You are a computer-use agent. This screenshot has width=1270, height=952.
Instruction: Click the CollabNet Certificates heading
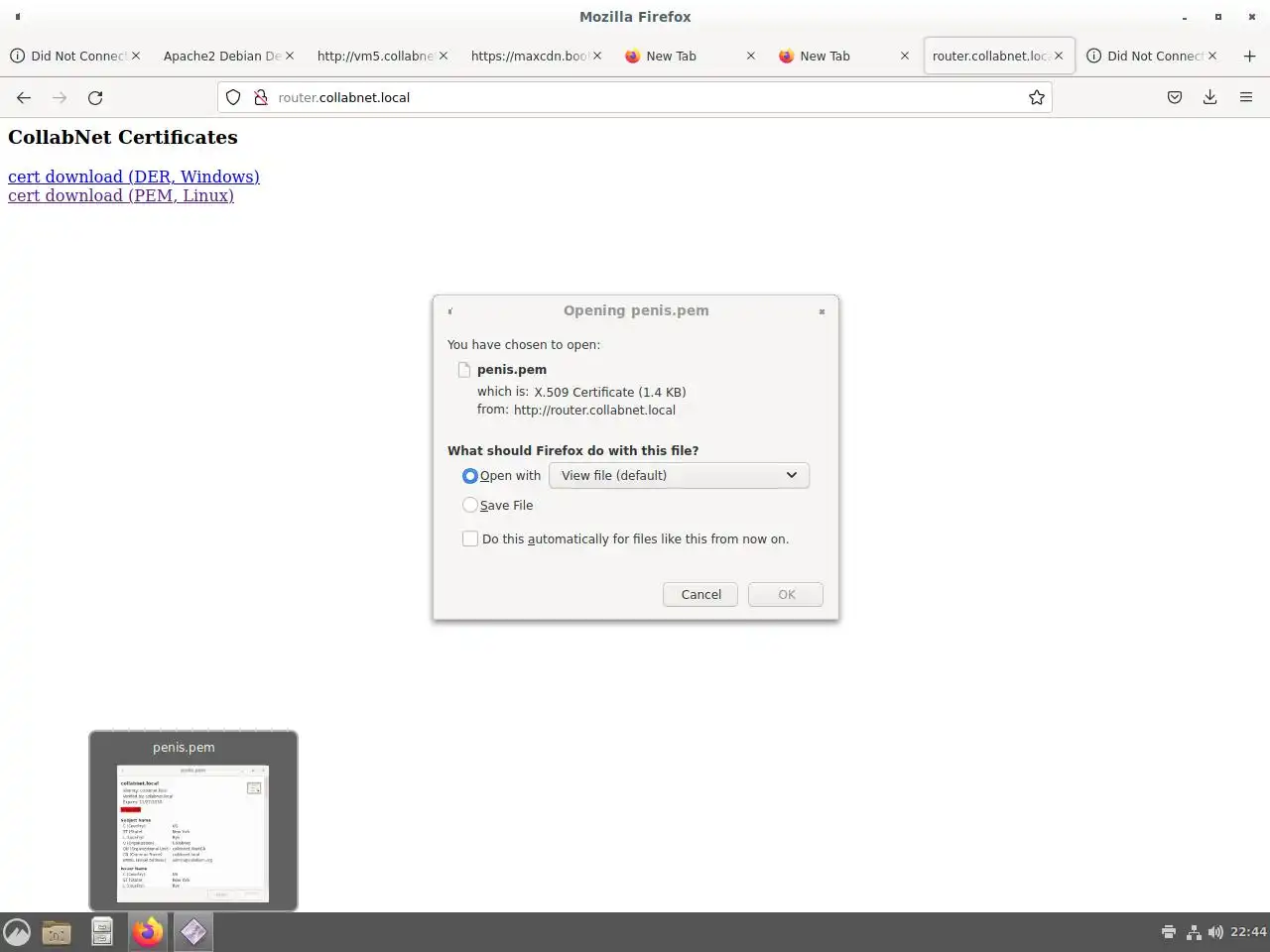pos(123,137)
